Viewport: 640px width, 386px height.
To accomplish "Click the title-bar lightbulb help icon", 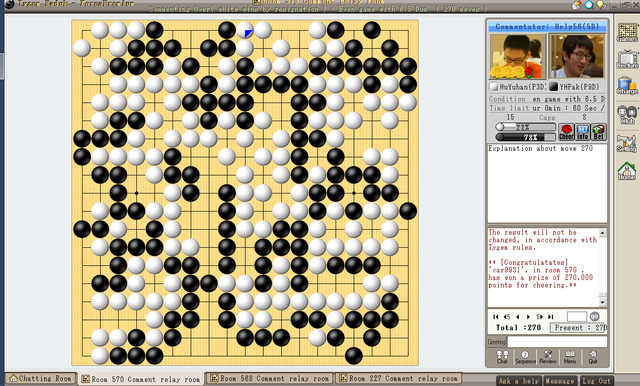I will coord(601,5).
